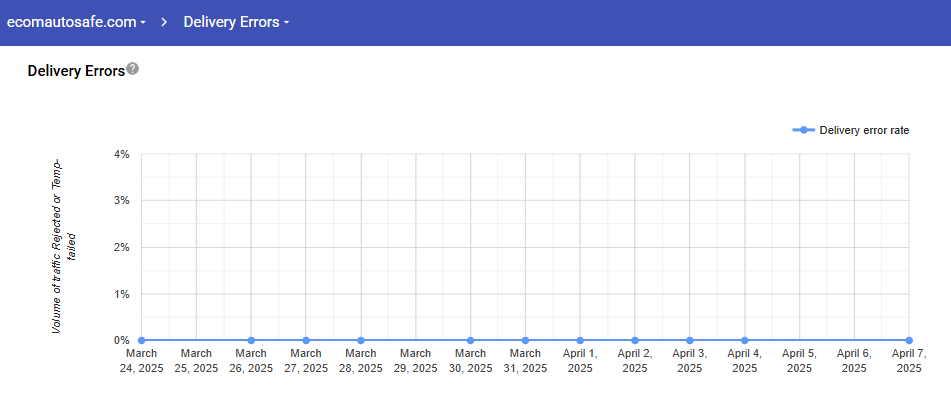951x395 pixels.
Task: Select the March 24, 2025 data point
Action: coord(142,340)
